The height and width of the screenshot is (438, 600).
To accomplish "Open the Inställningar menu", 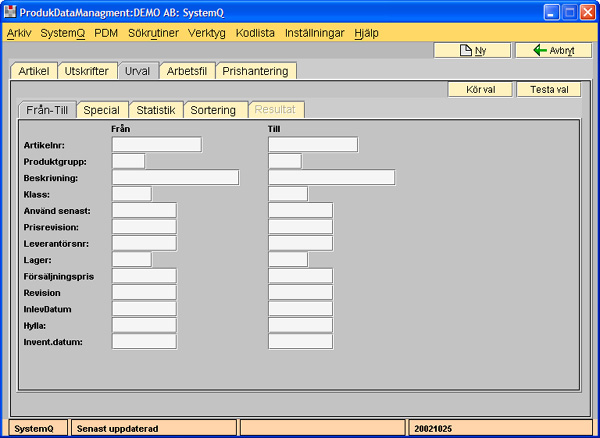I will pyautogui.click(x=315, y=33).
